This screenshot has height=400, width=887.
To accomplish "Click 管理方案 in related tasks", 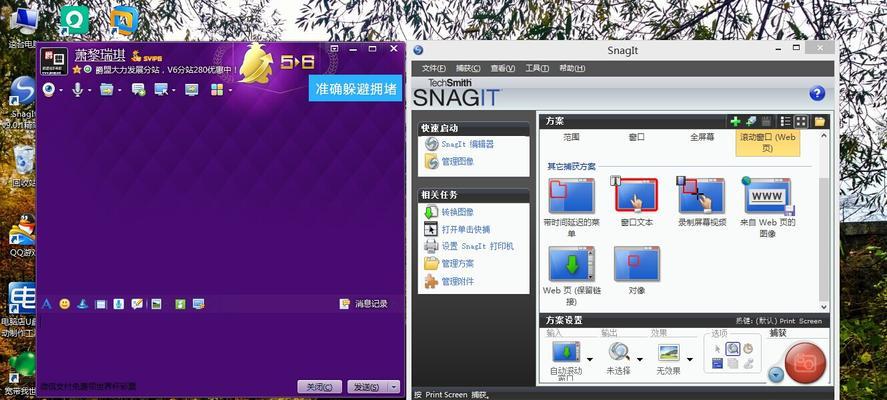I will pos(449,264).
